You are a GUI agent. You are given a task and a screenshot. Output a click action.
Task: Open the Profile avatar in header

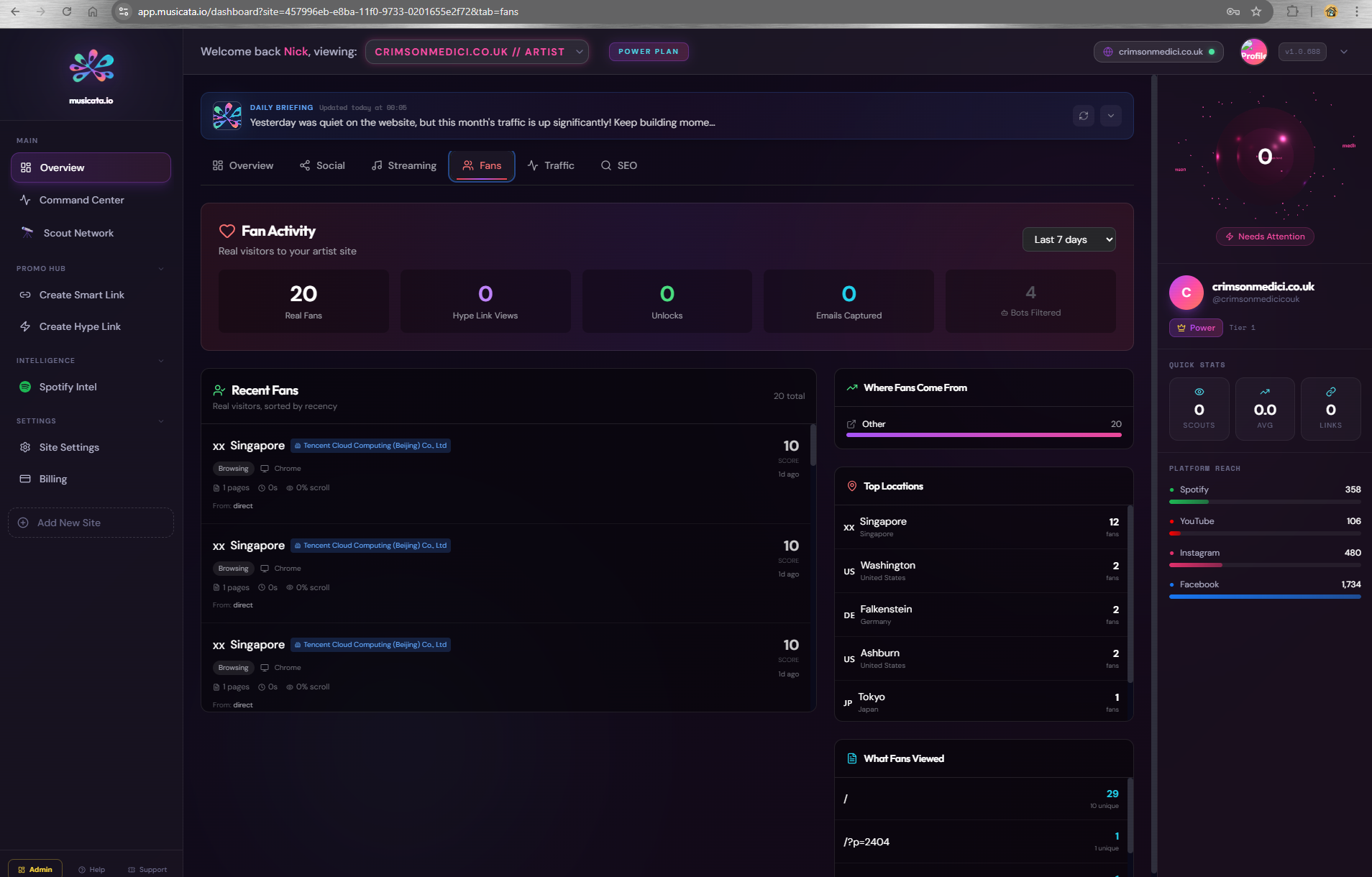1253,52
